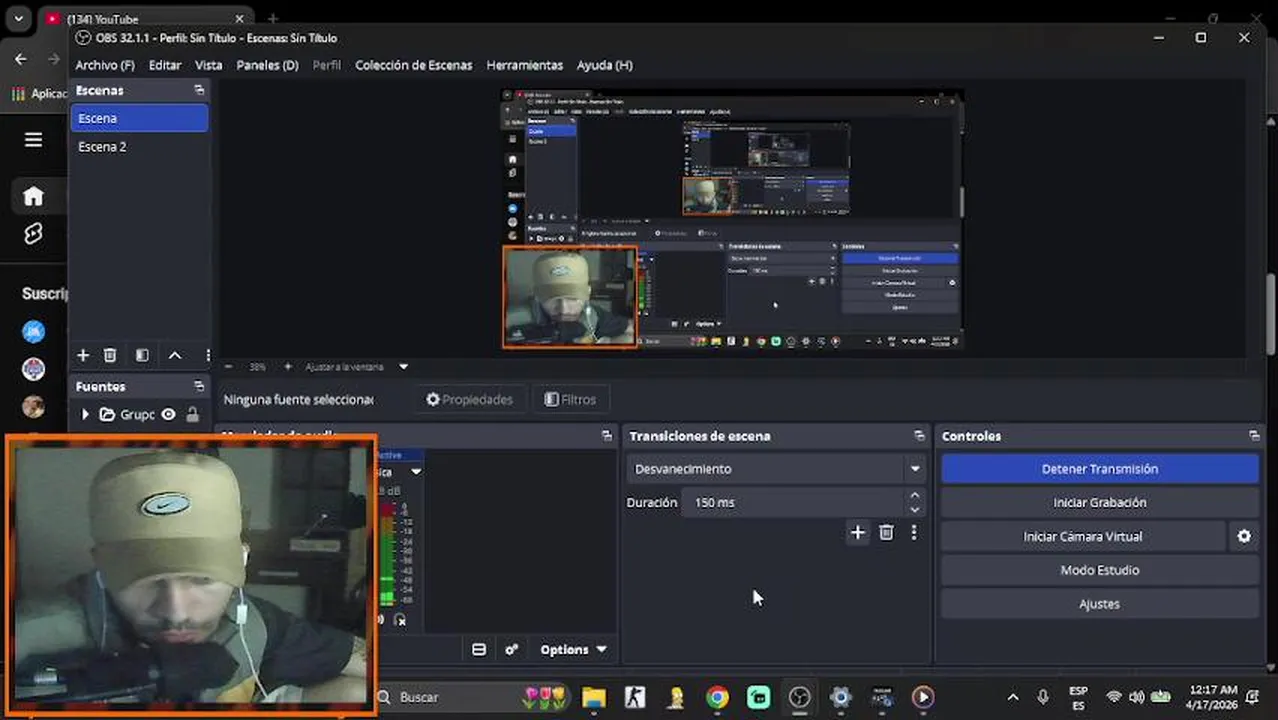Open the Ayuda (H) menu
The image size is (1278, 720).
tap(604, 65)
